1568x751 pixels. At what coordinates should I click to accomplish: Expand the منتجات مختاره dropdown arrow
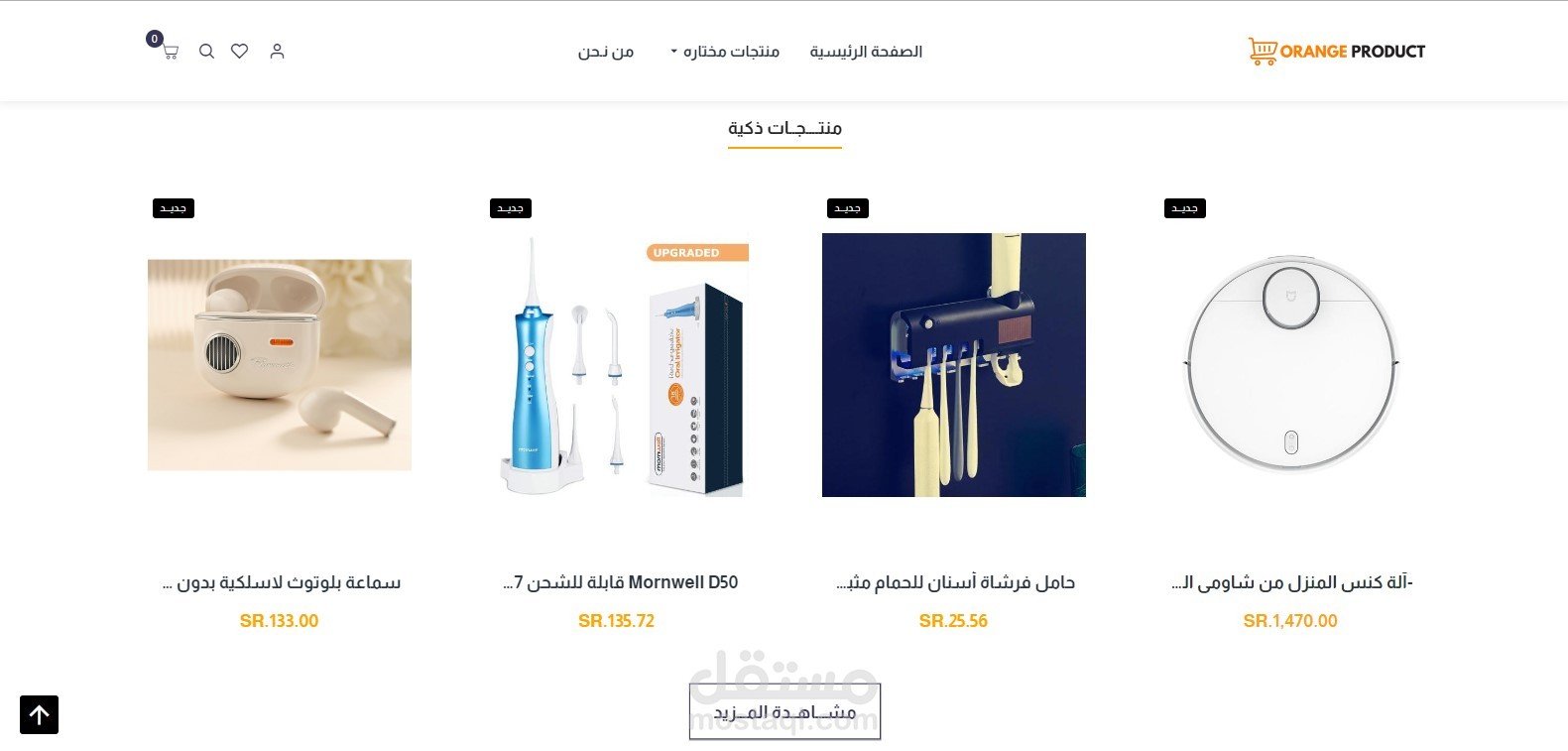[673, 52]
